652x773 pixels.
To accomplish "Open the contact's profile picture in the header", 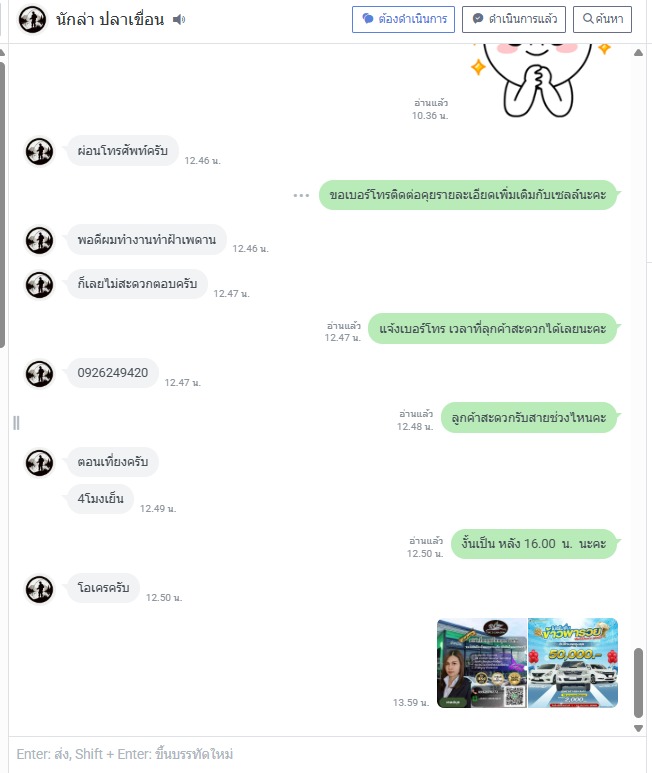I will click(33, 19).
